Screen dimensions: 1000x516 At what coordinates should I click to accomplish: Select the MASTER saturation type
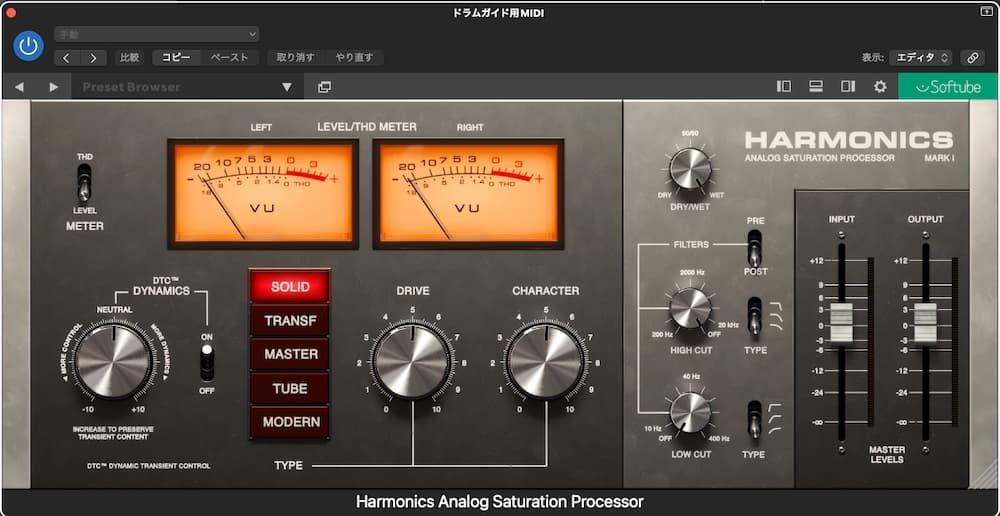pyautogui.click(x=290, y=354)
